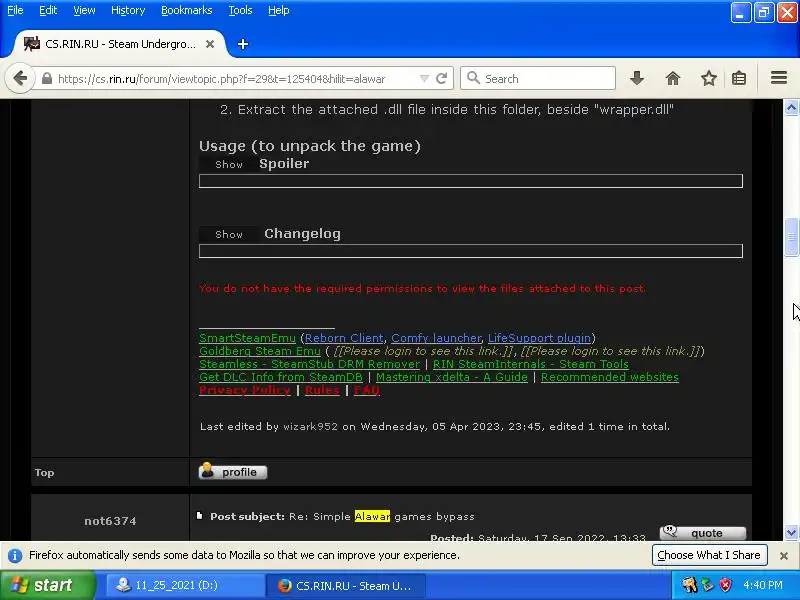Open the Rules link

click(x=322, y=390)
